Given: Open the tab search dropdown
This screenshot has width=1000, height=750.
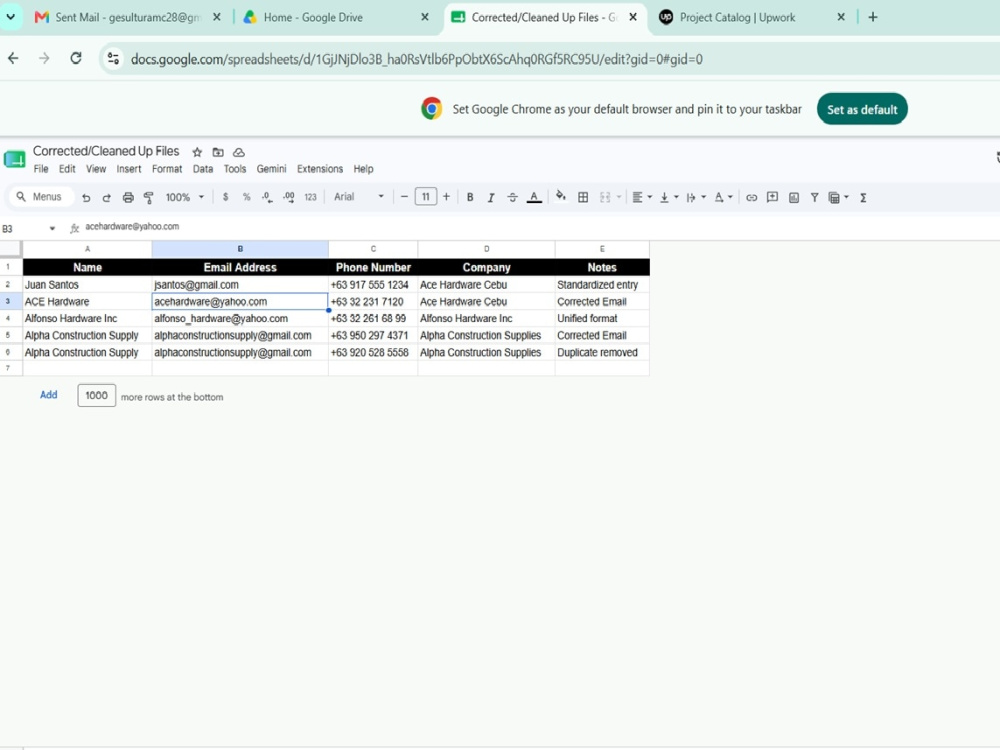Looking at the screenshot, I should click(11, 17).
